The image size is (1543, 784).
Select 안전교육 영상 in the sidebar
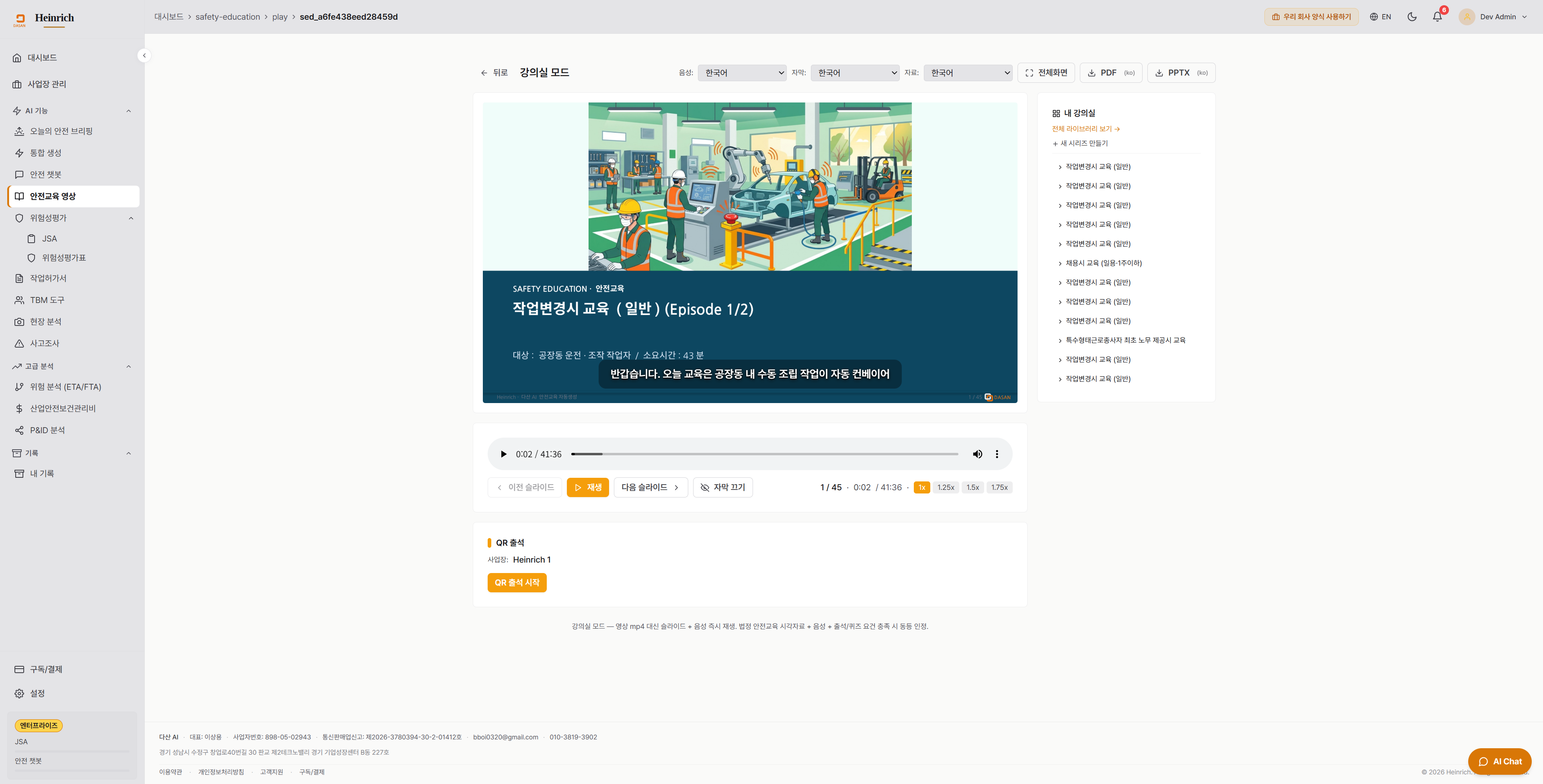click(73, 197)
